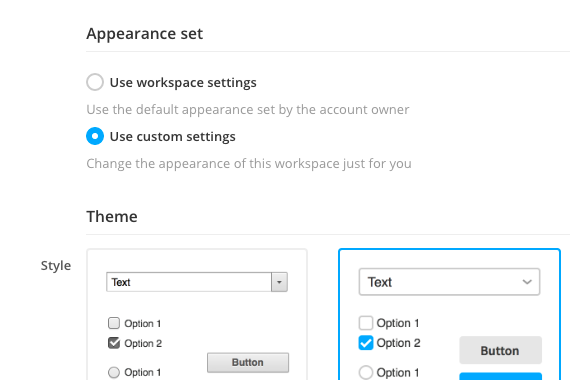Select Option 1 radio in modern theme preview
The width and height of the screenshot is (570, 380).
click(366, 372)
